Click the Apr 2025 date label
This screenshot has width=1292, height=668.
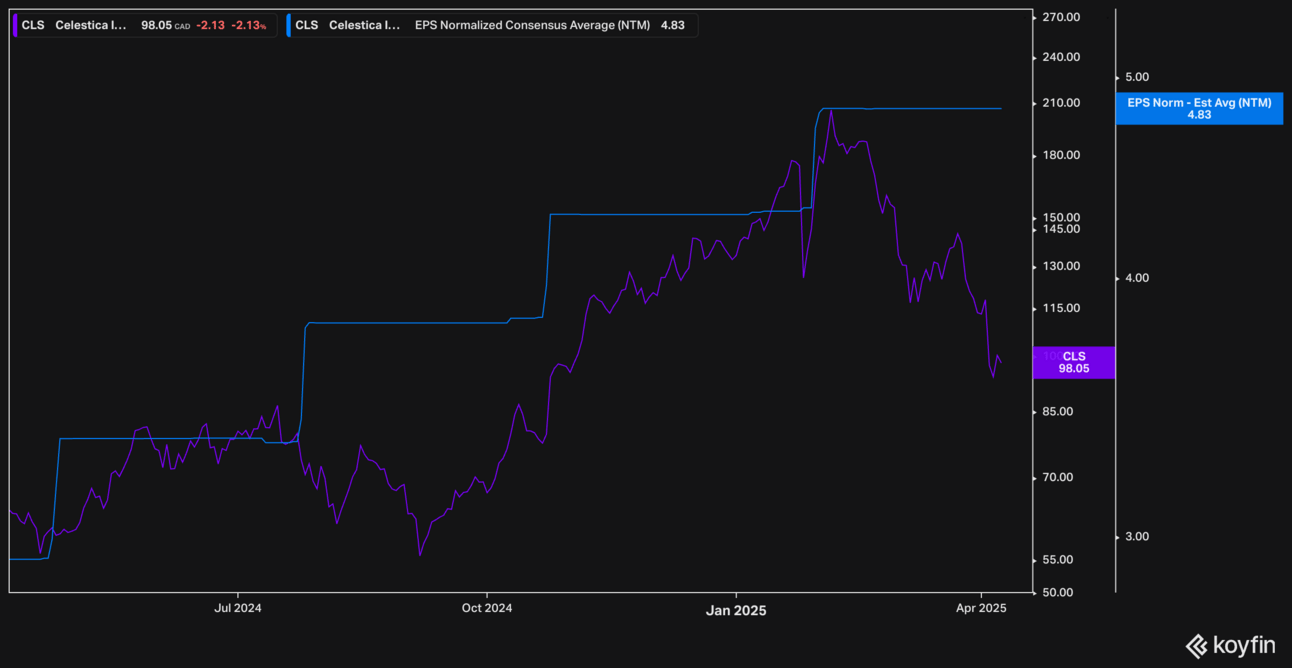coord(981,608)
